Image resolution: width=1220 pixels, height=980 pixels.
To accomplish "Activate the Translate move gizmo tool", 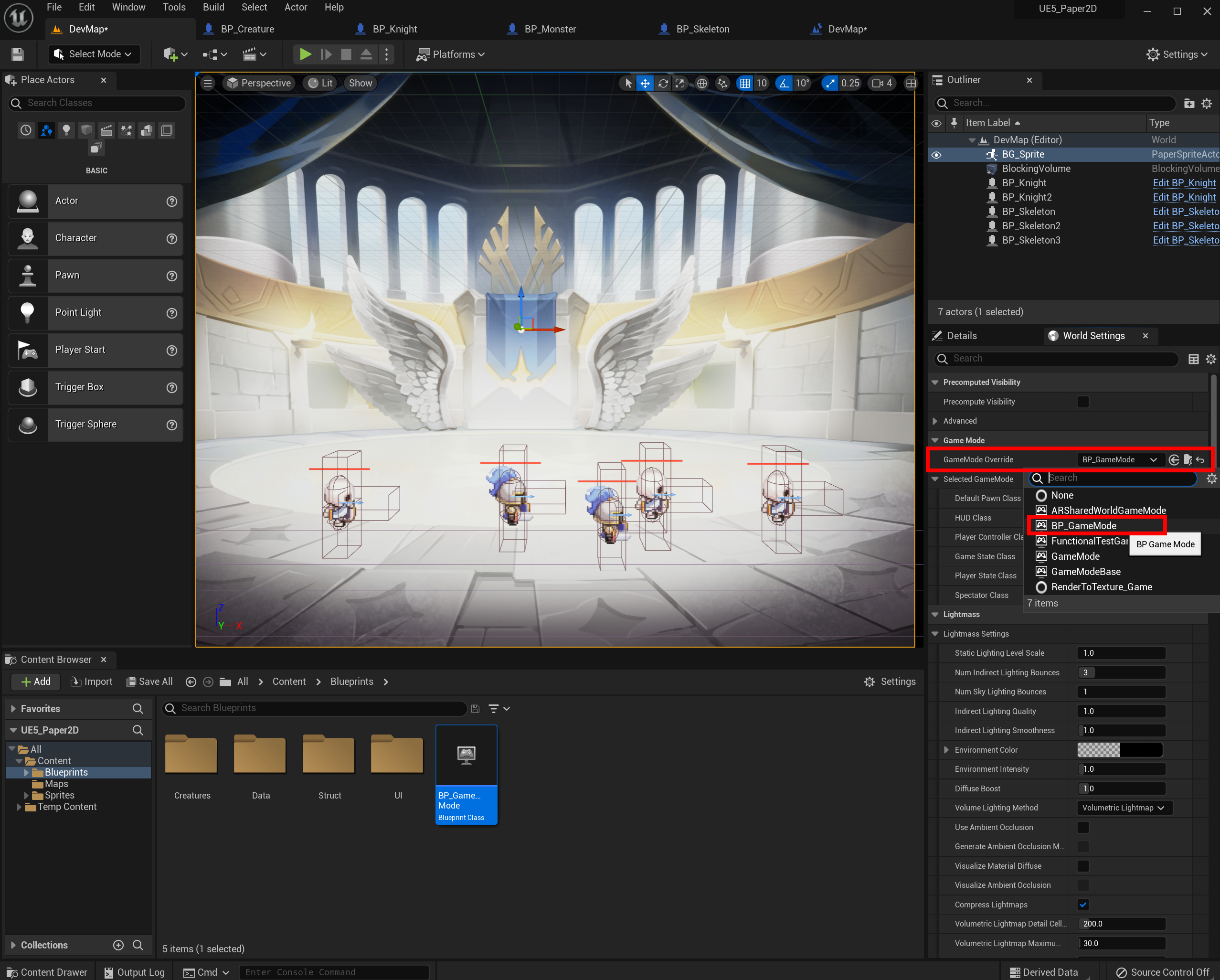I will (x=645, y=83).
